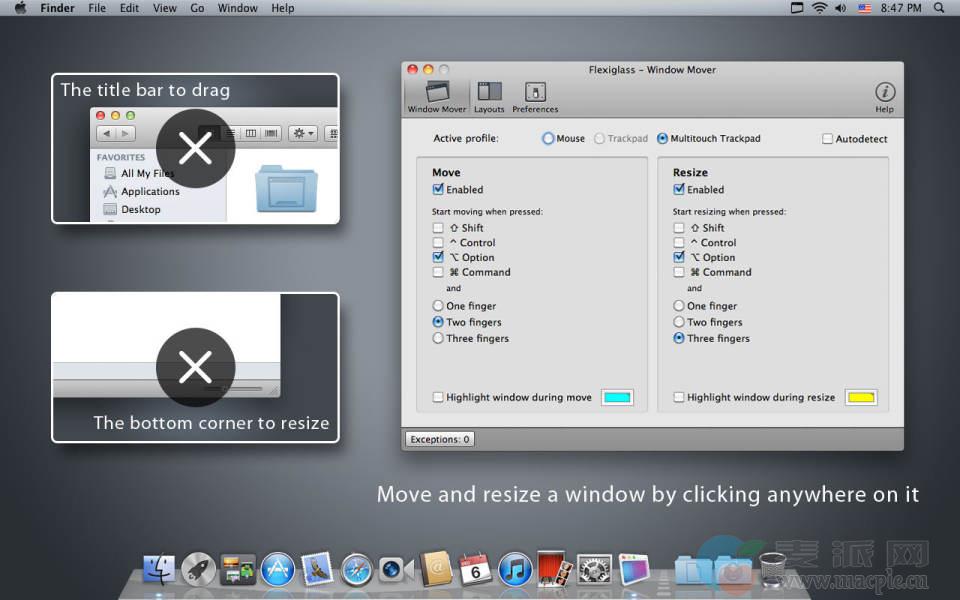The height and width of the screenshot is (600, 960).
Task: Choose Three fingers under Move
Action: 438,338
